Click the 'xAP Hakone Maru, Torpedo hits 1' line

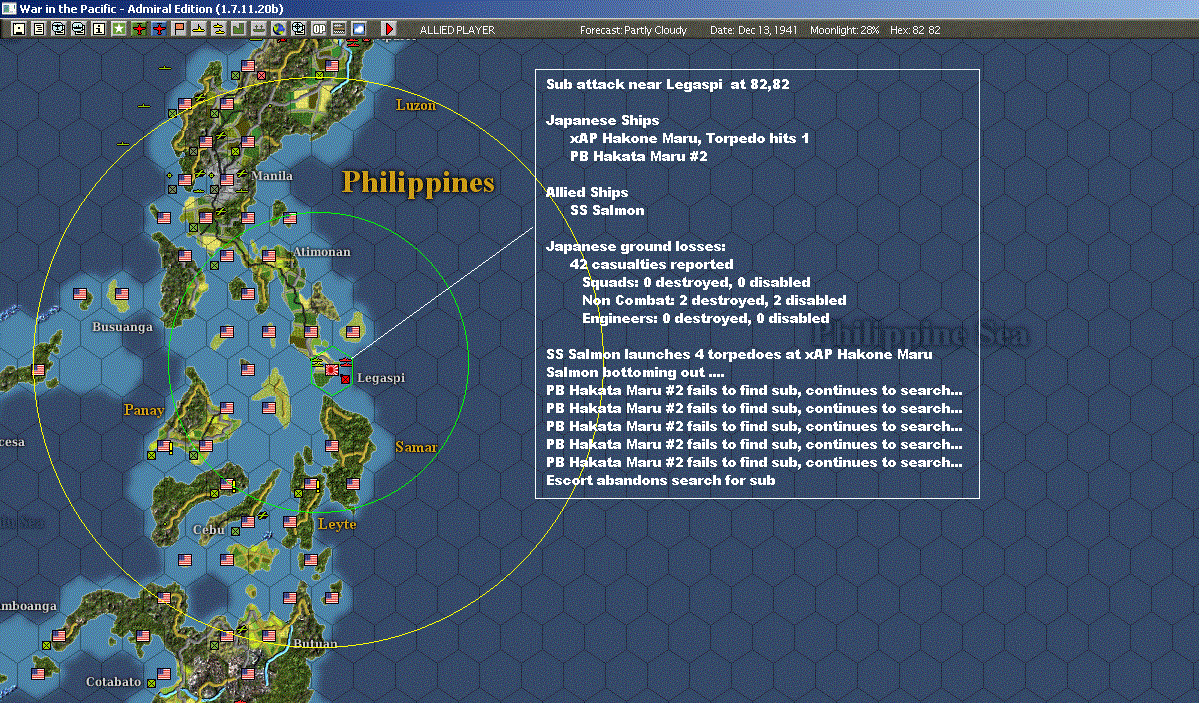(x=689, y=138)
